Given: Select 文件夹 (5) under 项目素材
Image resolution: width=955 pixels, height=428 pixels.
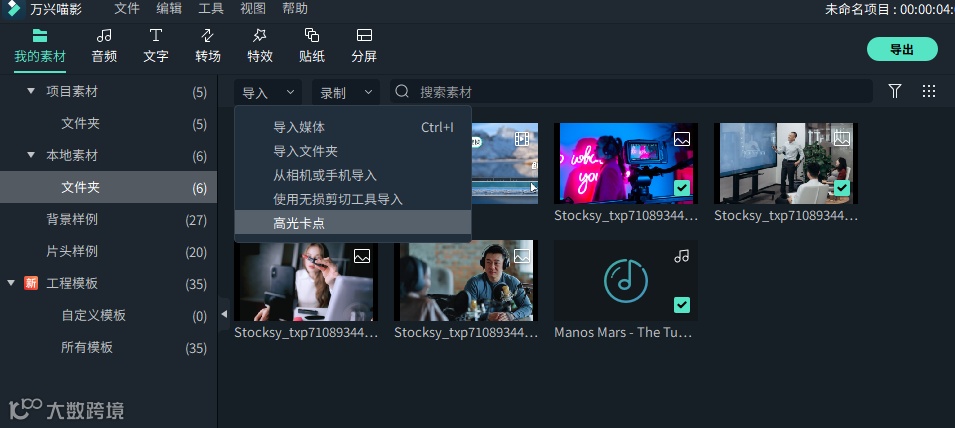Looking at the screenshot, I should [x=108, y=124].
